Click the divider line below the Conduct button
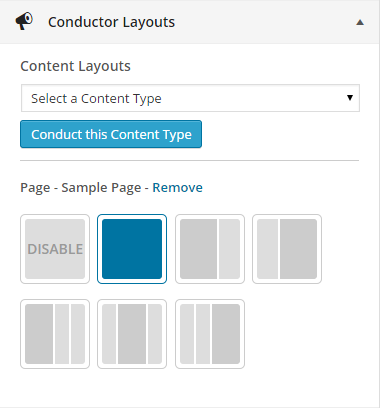 click(190, 160)
